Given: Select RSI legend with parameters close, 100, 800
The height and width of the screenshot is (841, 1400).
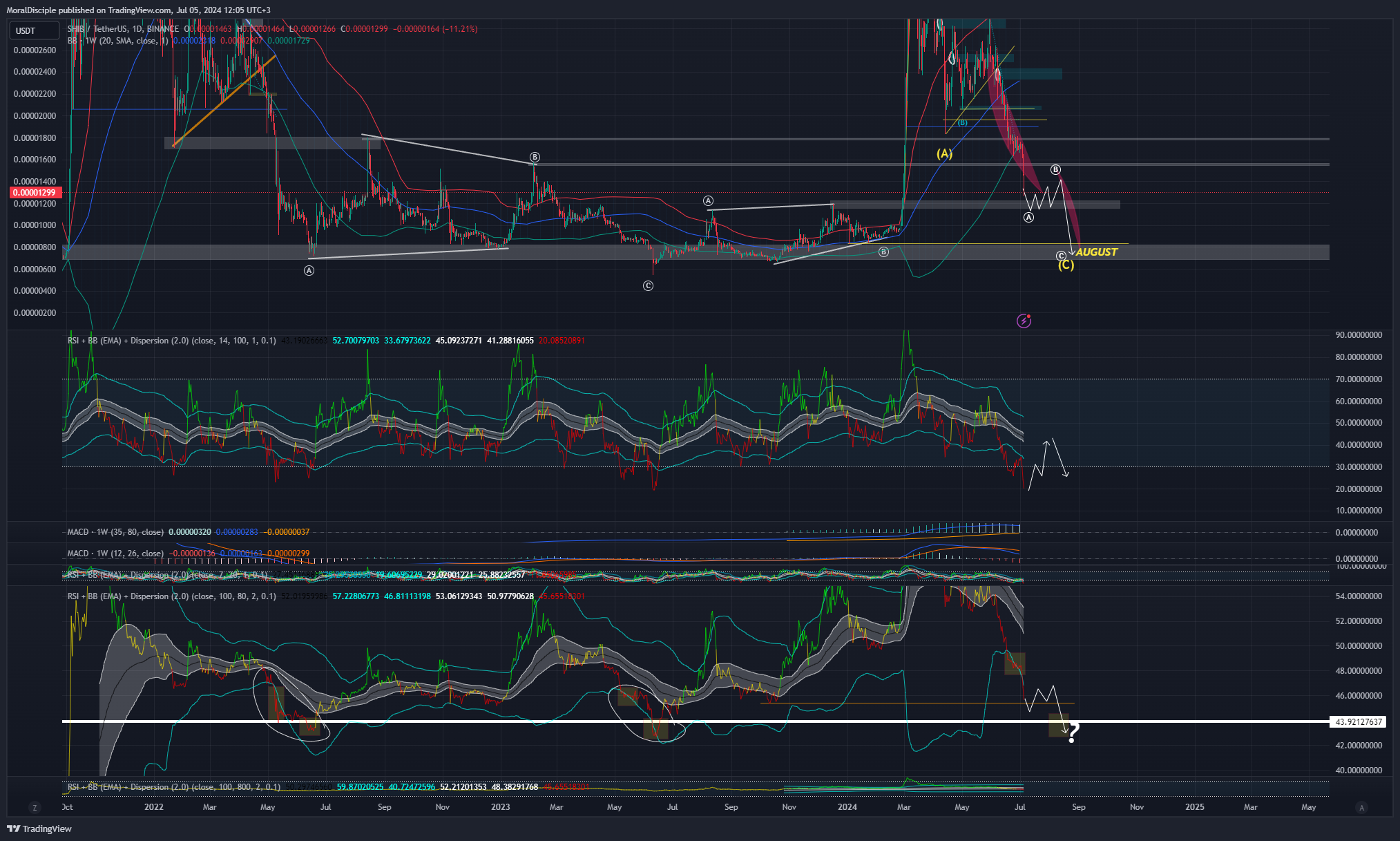Looking at the screenshot, I should 174,787.
